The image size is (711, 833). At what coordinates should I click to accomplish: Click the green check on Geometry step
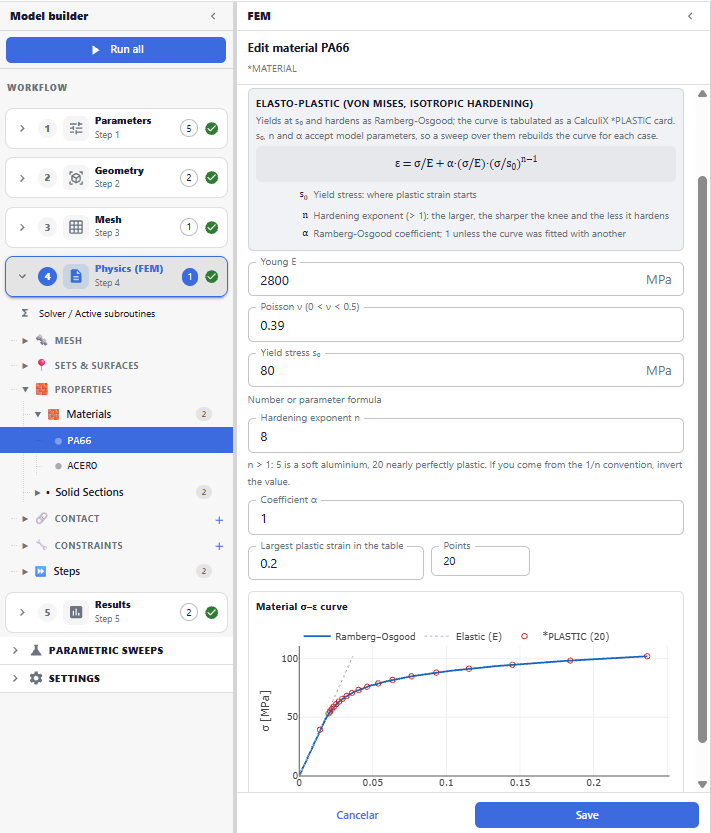211,177
